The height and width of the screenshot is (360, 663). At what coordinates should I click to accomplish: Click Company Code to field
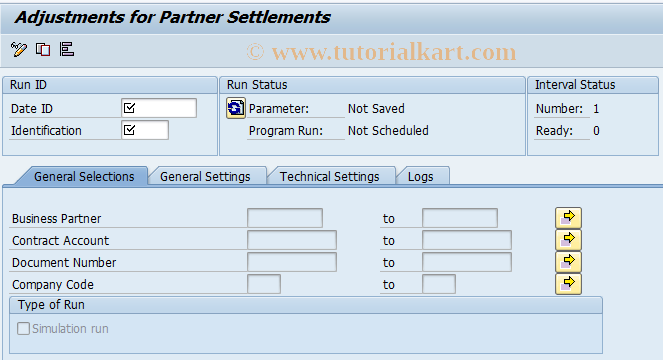tap(439, 284)
